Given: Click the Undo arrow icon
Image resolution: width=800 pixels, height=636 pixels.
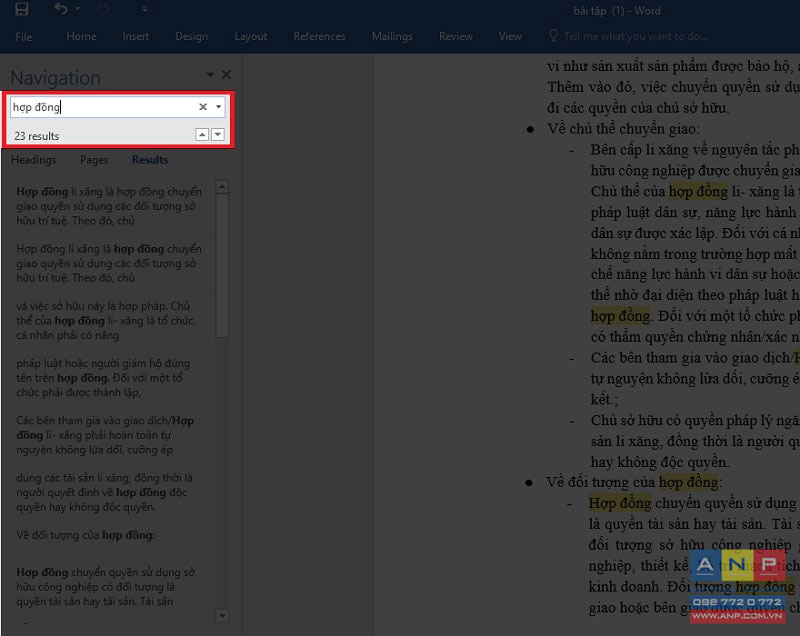Looking at the screenshot, I should click(61, 9).
